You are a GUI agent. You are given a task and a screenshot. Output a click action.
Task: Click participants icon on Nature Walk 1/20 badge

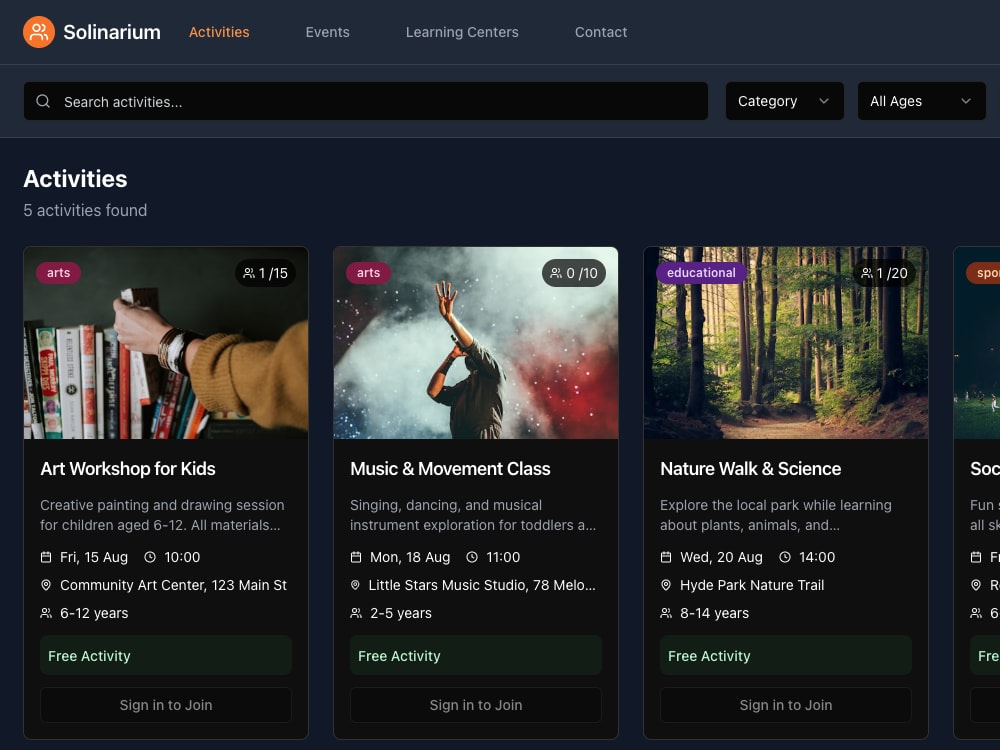[867, 273]
